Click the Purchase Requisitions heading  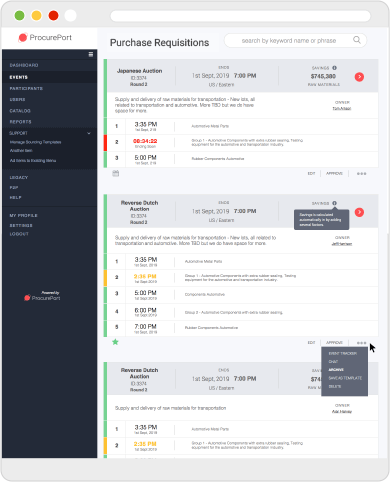coord(160,43)
